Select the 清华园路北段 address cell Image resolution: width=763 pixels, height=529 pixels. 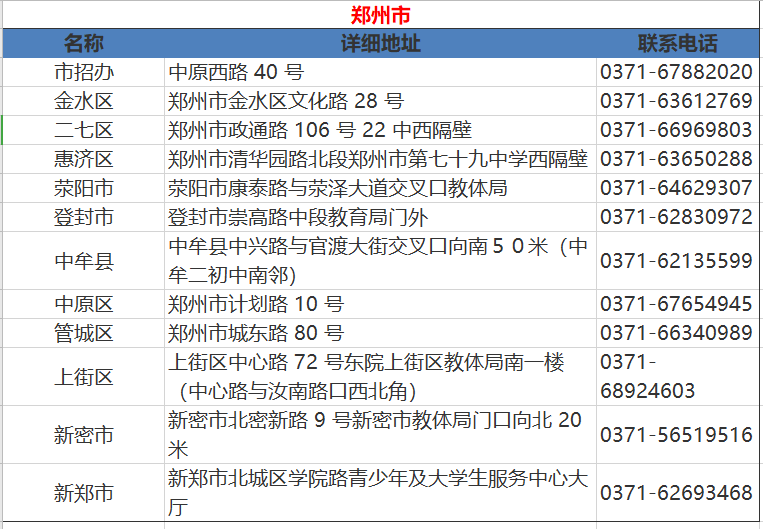[381, 159]
